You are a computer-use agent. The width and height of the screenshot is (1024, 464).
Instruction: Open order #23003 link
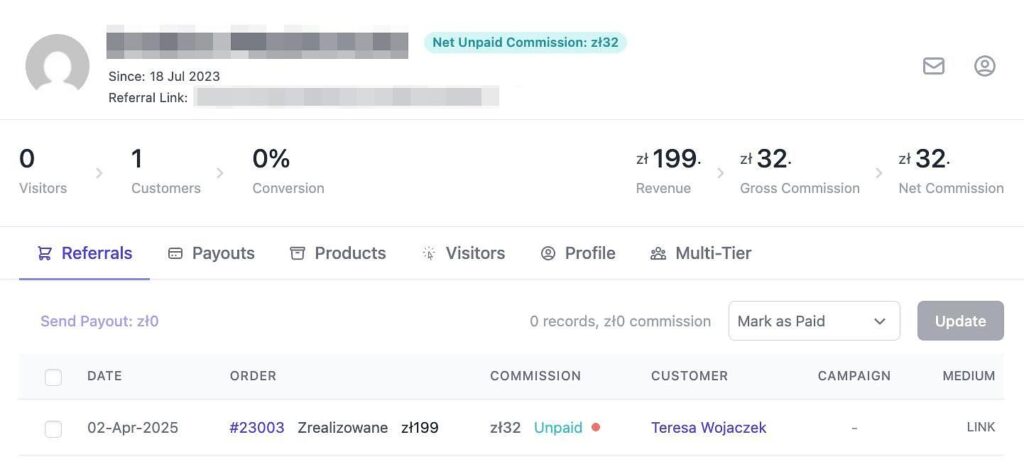click(x=257, y=428)
